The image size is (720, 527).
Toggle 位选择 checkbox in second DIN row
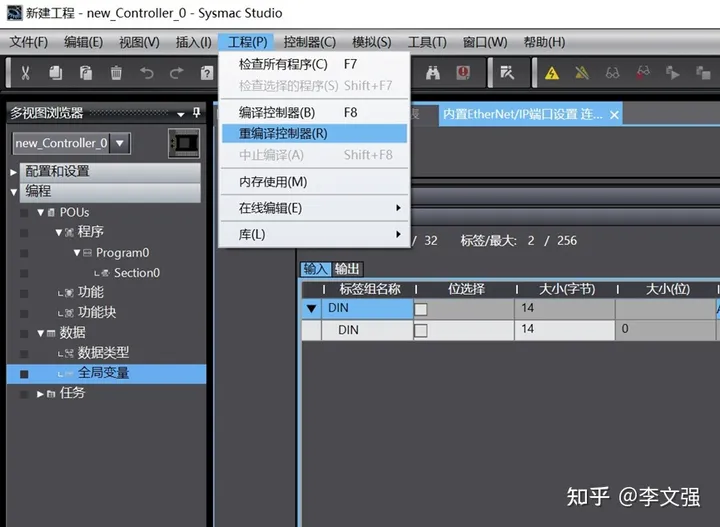pos(421,331)
